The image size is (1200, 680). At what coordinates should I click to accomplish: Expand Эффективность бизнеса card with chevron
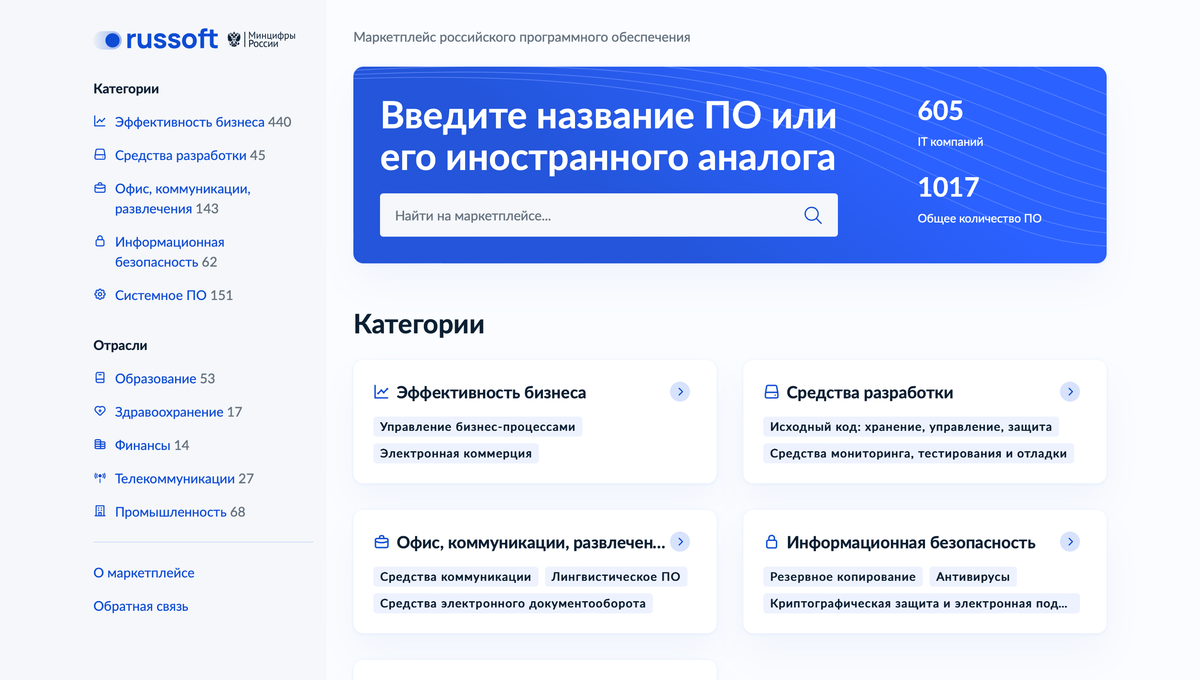tap(680, 392)
